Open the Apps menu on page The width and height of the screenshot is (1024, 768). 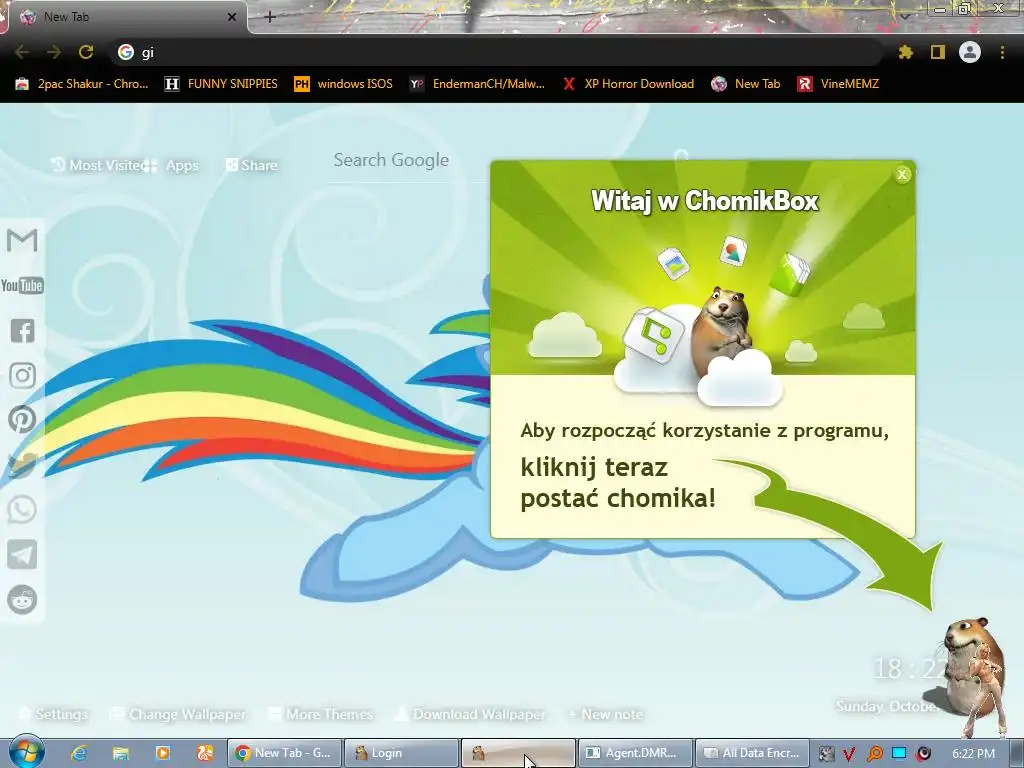(174, 165)
